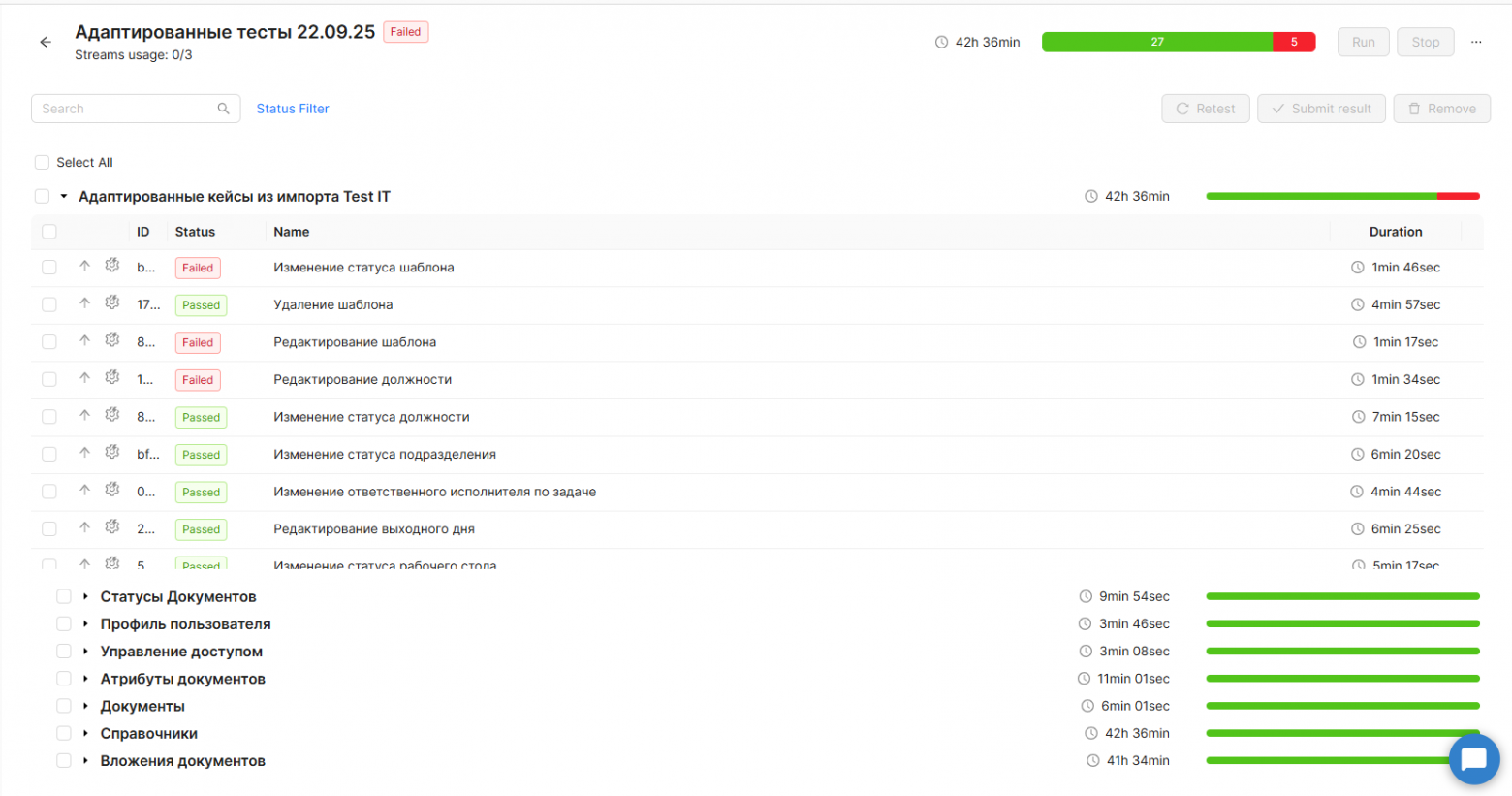Click up-arrow icon for Редактирование выходного дня row
This screenshot has width=1512, height=796.
tap(85, 527)
